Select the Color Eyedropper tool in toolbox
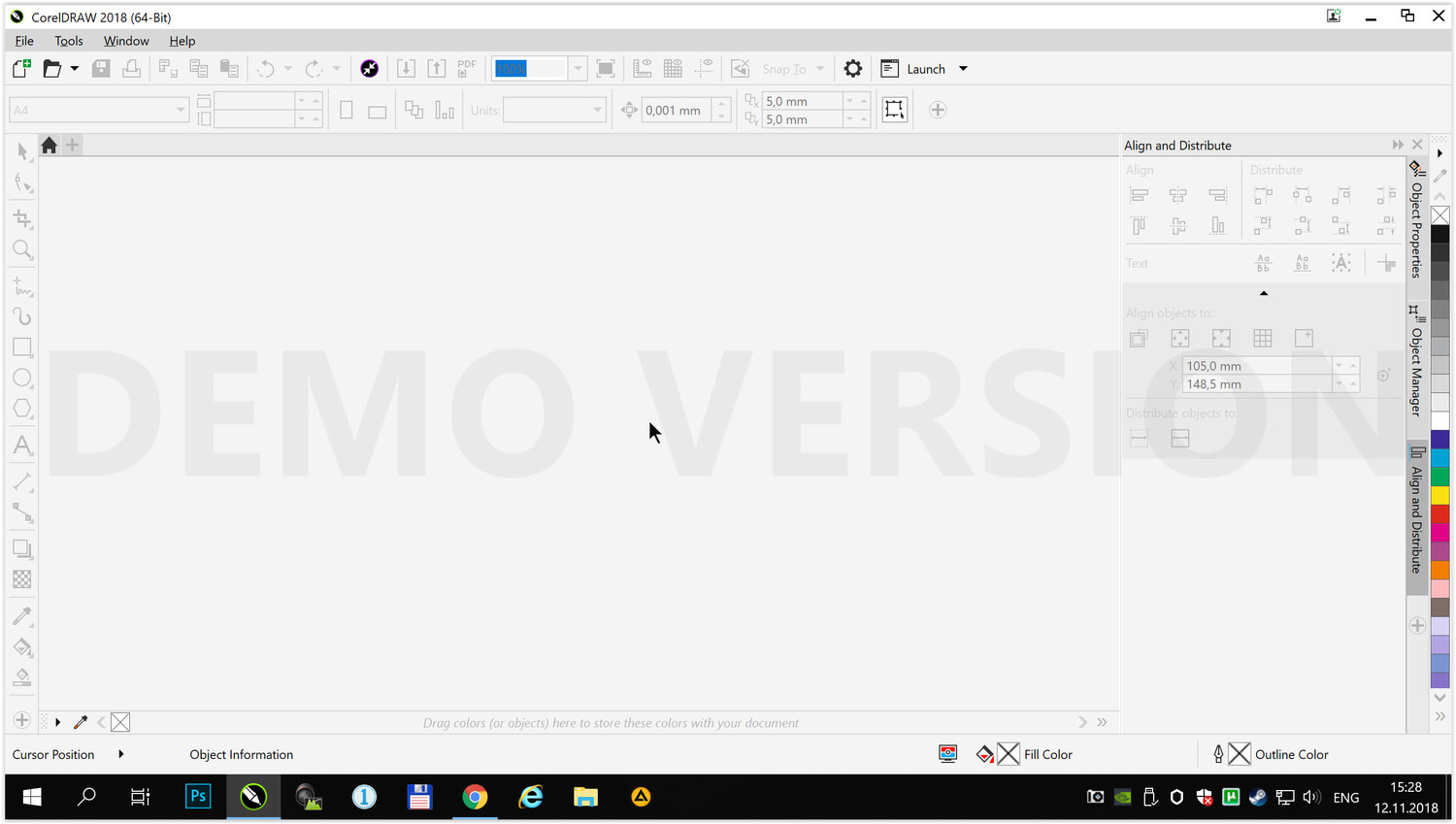 tap(22, 615)
